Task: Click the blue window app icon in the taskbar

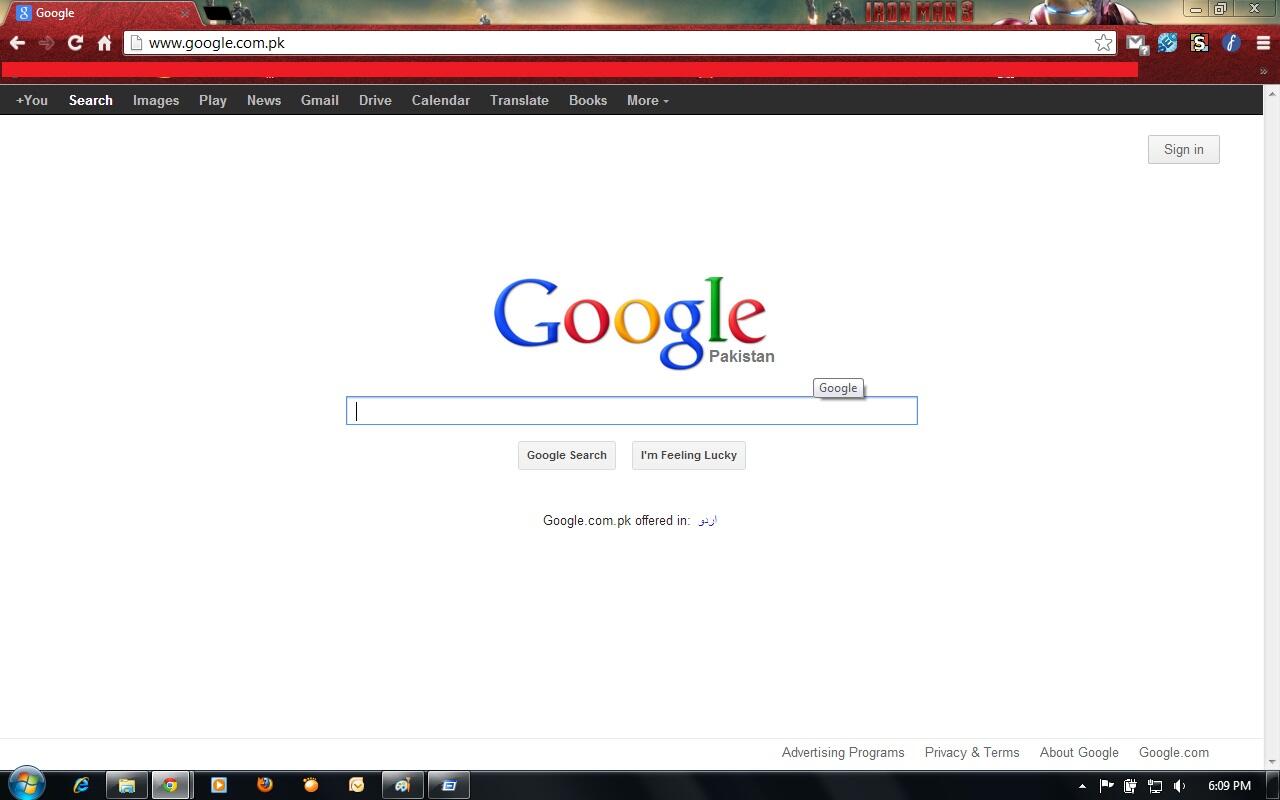Action: coord(449,785)
